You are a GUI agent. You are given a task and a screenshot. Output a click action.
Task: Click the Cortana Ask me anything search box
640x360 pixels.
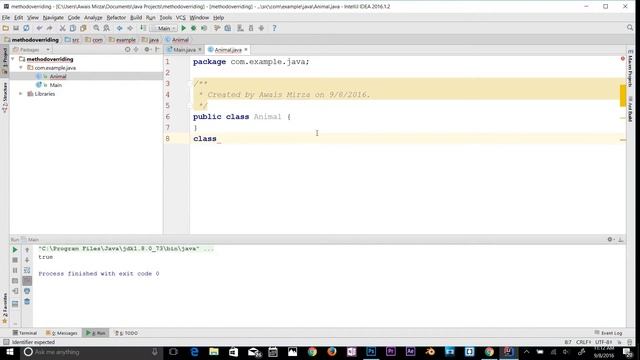(91, 352)
